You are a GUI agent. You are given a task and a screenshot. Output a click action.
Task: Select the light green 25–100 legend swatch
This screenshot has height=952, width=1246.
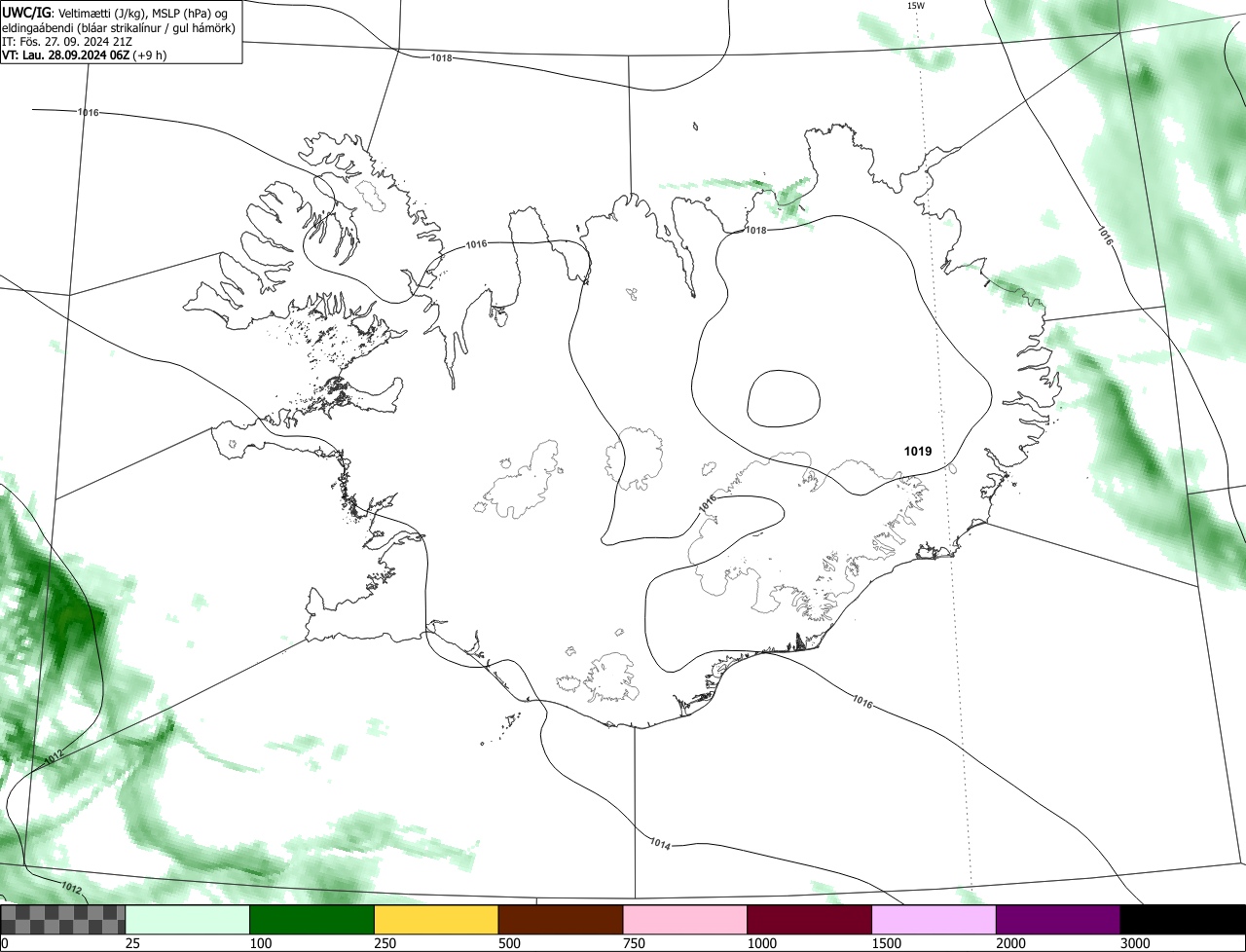(188, 920)
